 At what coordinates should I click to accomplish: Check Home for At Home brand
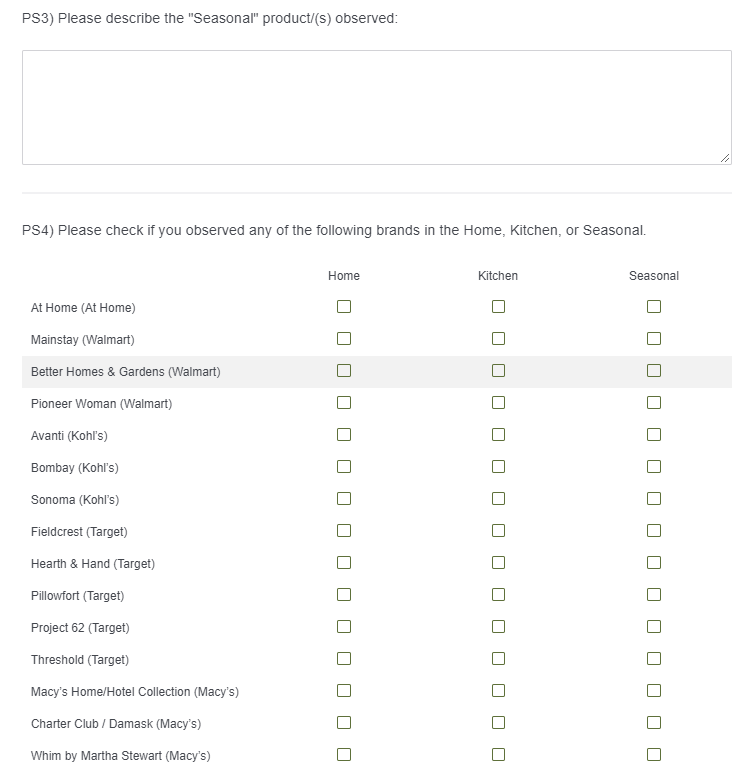pos(344,307)
